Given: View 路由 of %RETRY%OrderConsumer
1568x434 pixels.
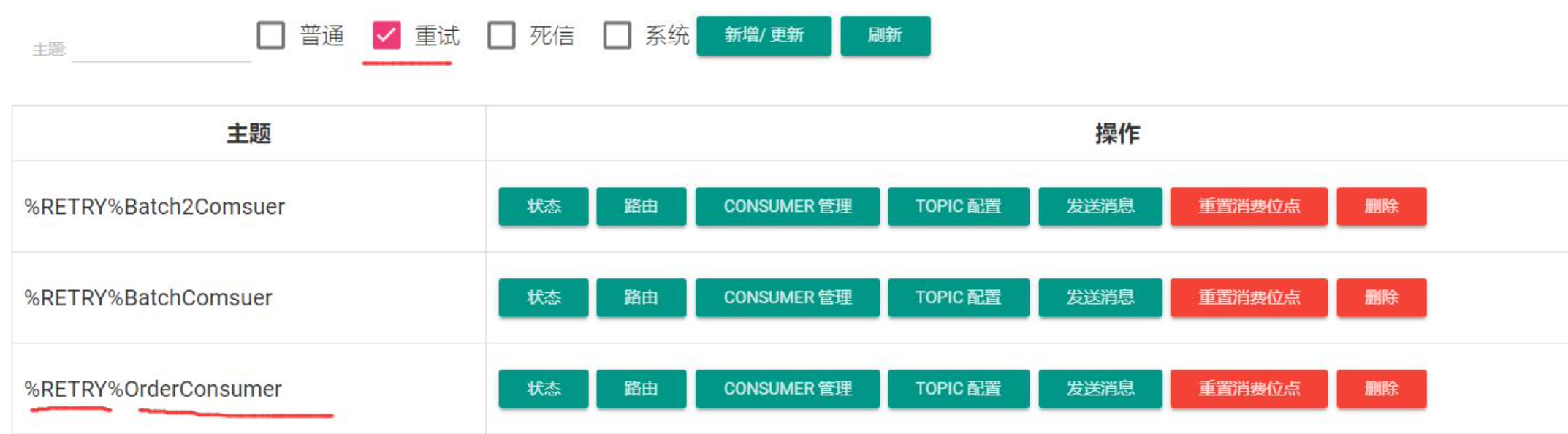Looking at the screenshot, I should (642, 389).
